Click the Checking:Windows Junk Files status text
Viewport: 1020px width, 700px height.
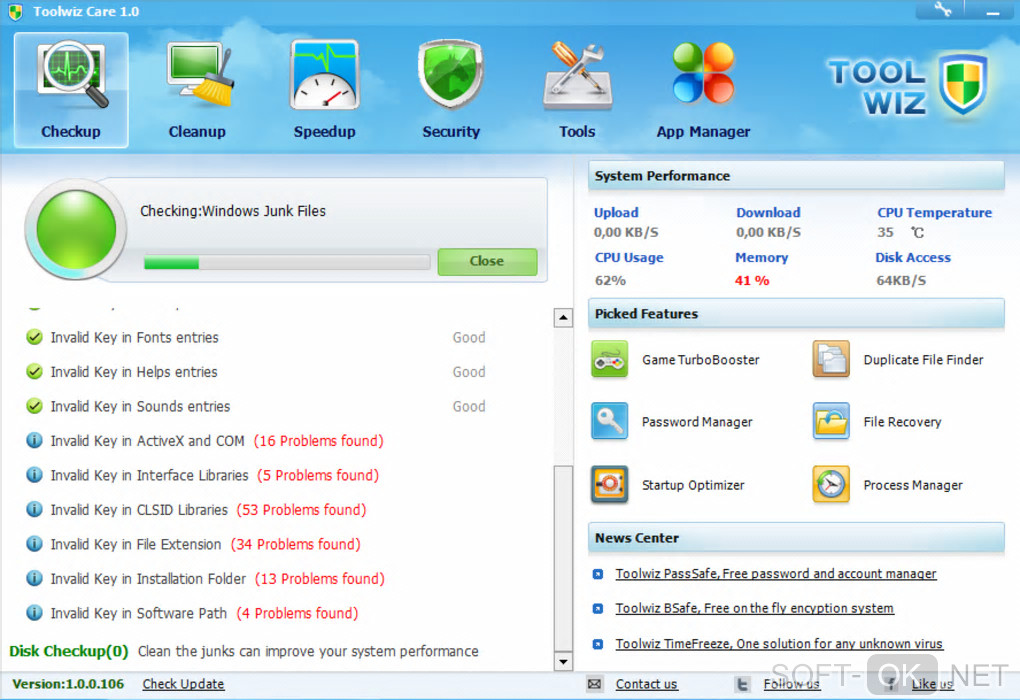233,211
